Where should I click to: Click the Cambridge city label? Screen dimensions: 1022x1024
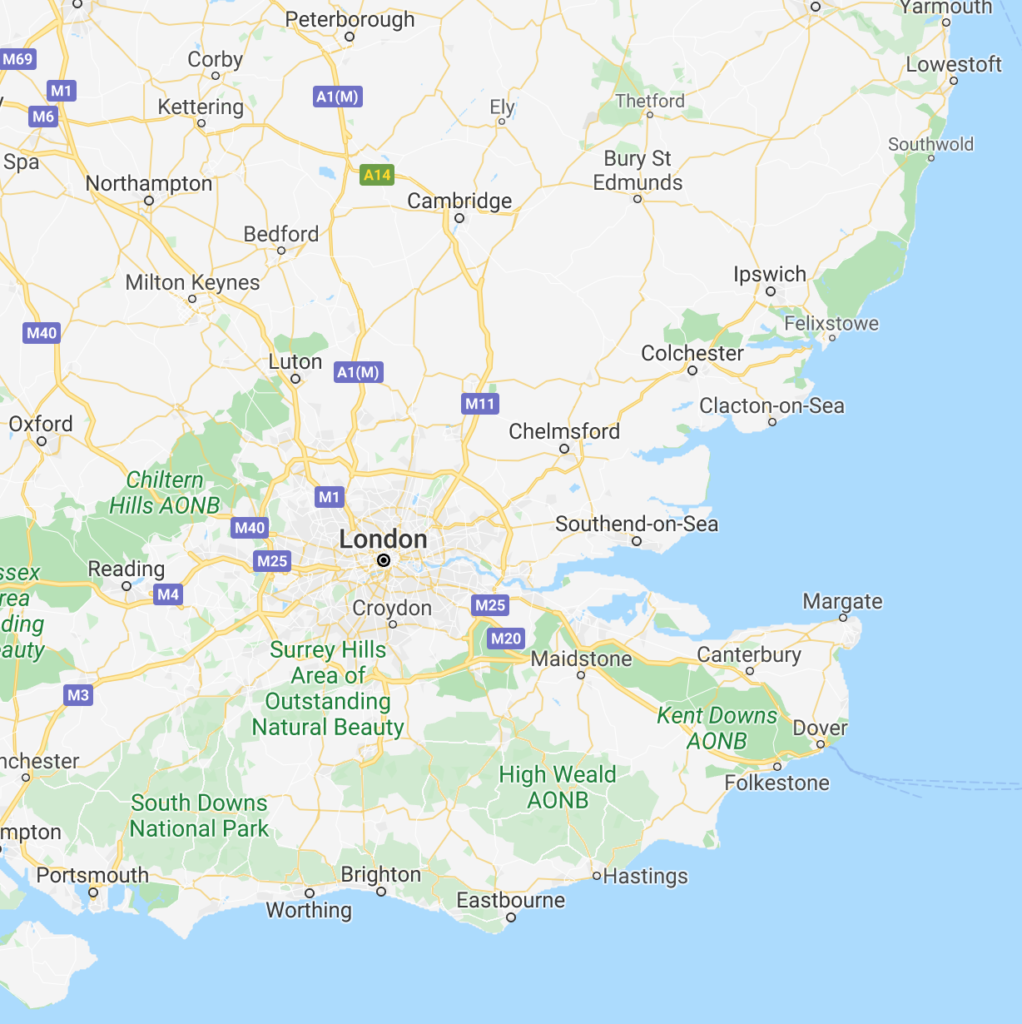pos(459,200)
